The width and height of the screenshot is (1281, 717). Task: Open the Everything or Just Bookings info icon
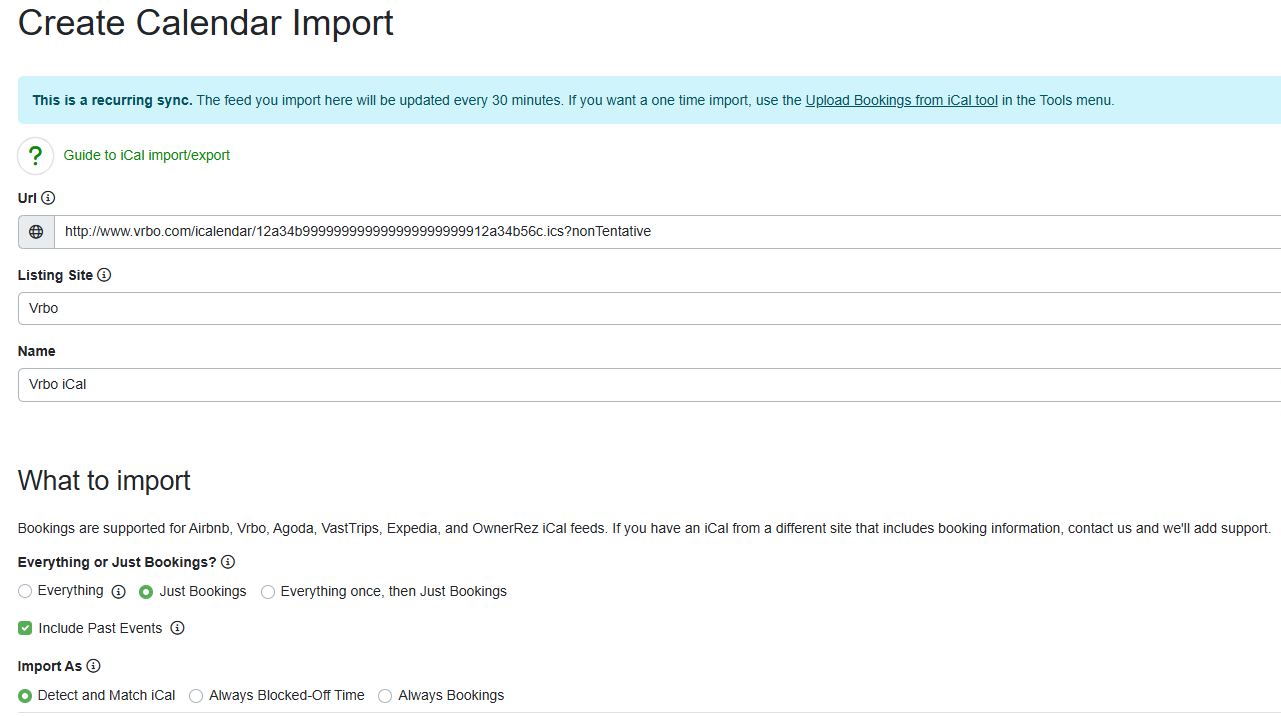tap(228, 561)
